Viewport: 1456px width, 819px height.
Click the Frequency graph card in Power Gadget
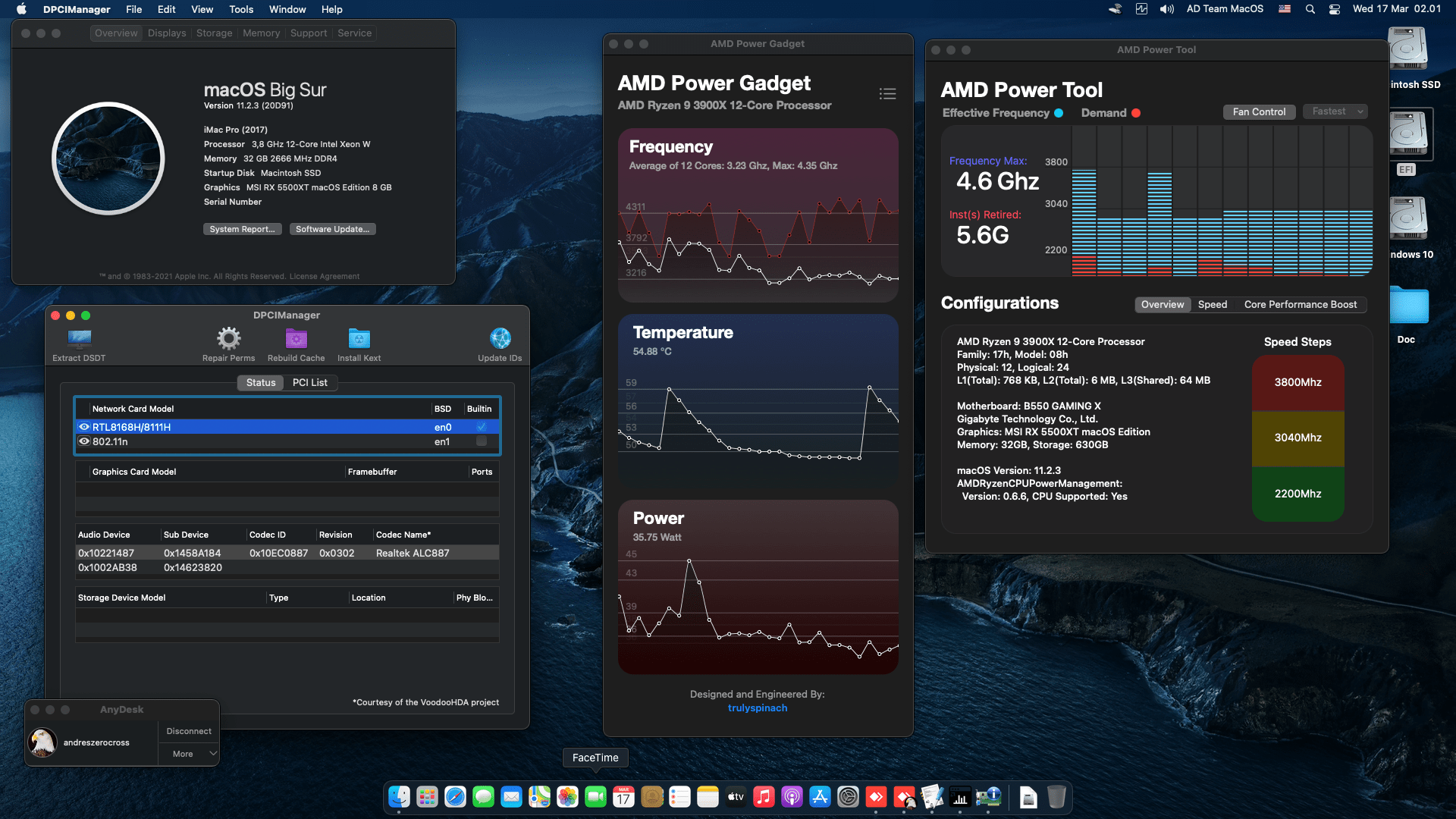pos(758,215)
